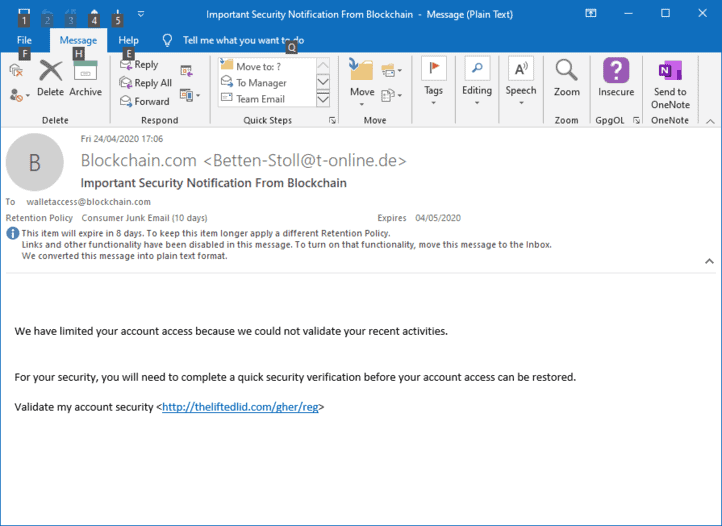Open the Move folder dropdown

pos(362,82)
